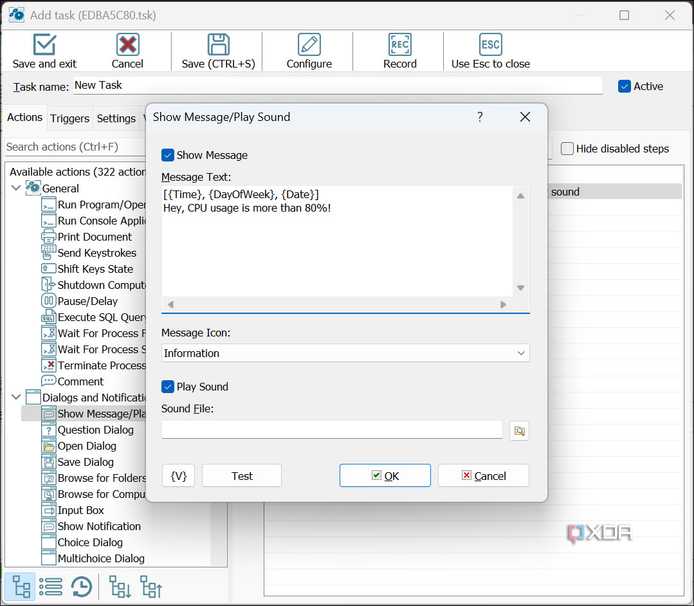Collapse the Dialogs and Notifications group

click(16, 397)
